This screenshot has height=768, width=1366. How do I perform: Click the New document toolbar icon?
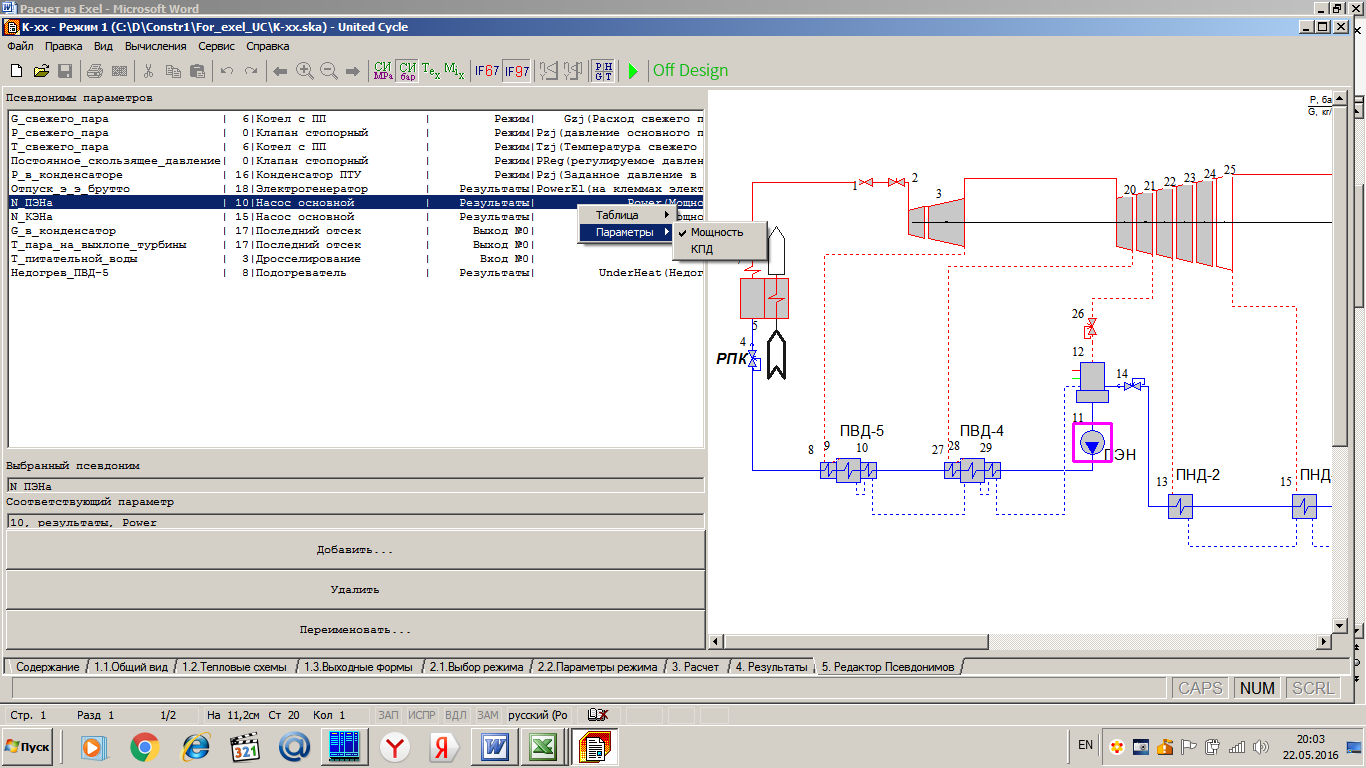click(16, 71)
